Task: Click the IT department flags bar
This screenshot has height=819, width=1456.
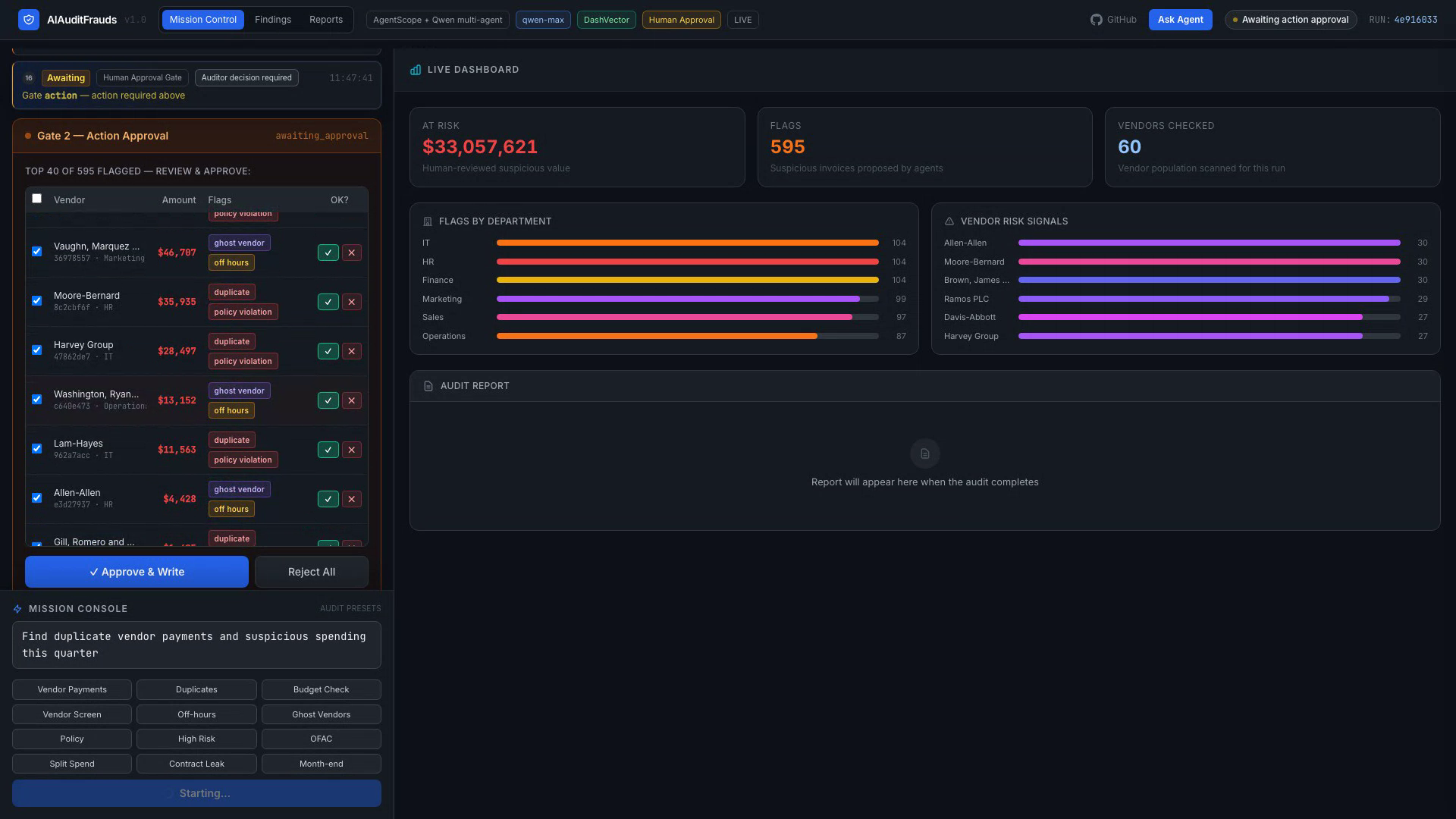Action: (688, 243)
